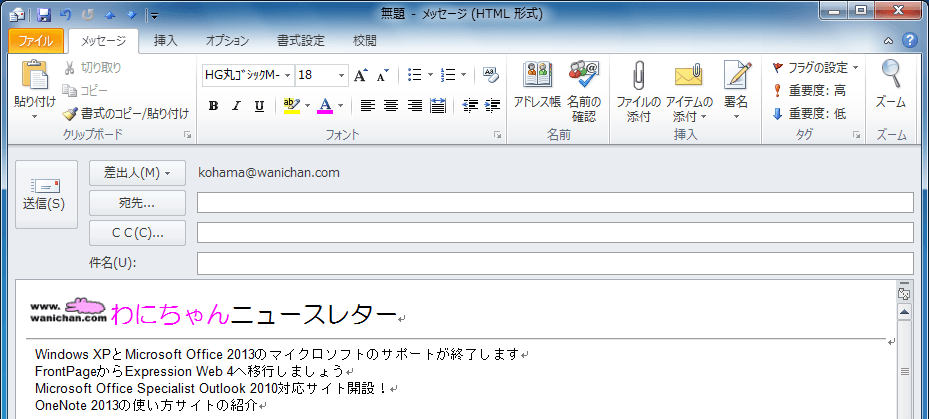Center the text
929x419 pixels.
point(390,106)
